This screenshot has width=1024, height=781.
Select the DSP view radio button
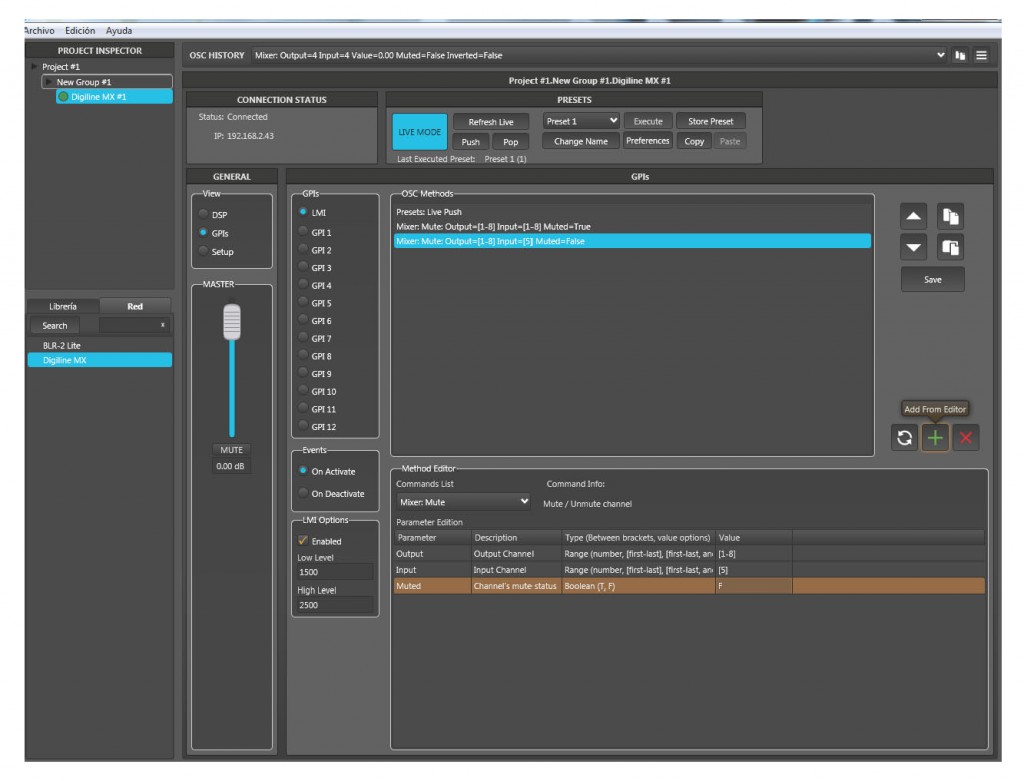point(204,214)
